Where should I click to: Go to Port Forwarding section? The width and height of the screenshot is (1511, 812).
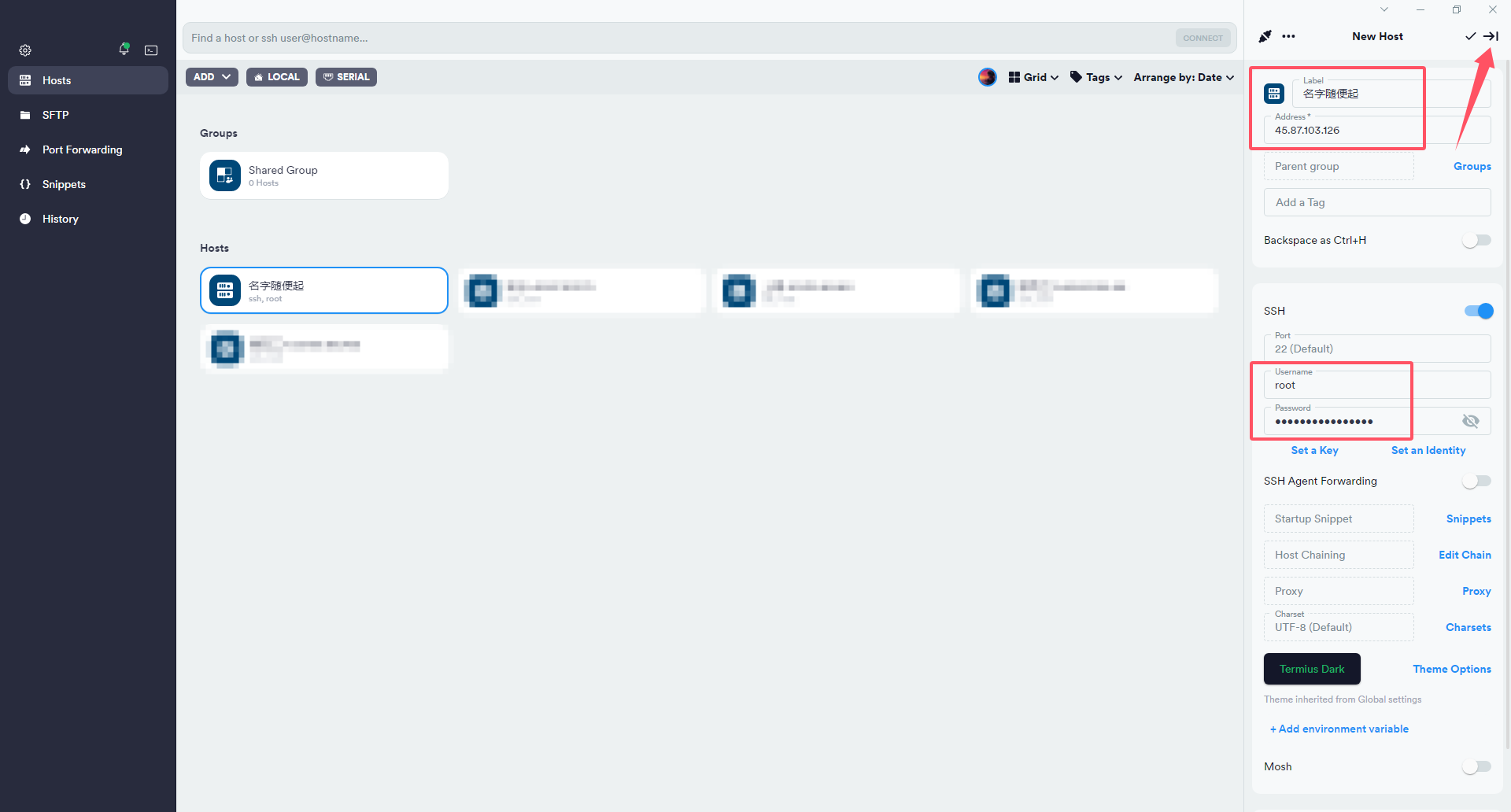tap(82, 149)
